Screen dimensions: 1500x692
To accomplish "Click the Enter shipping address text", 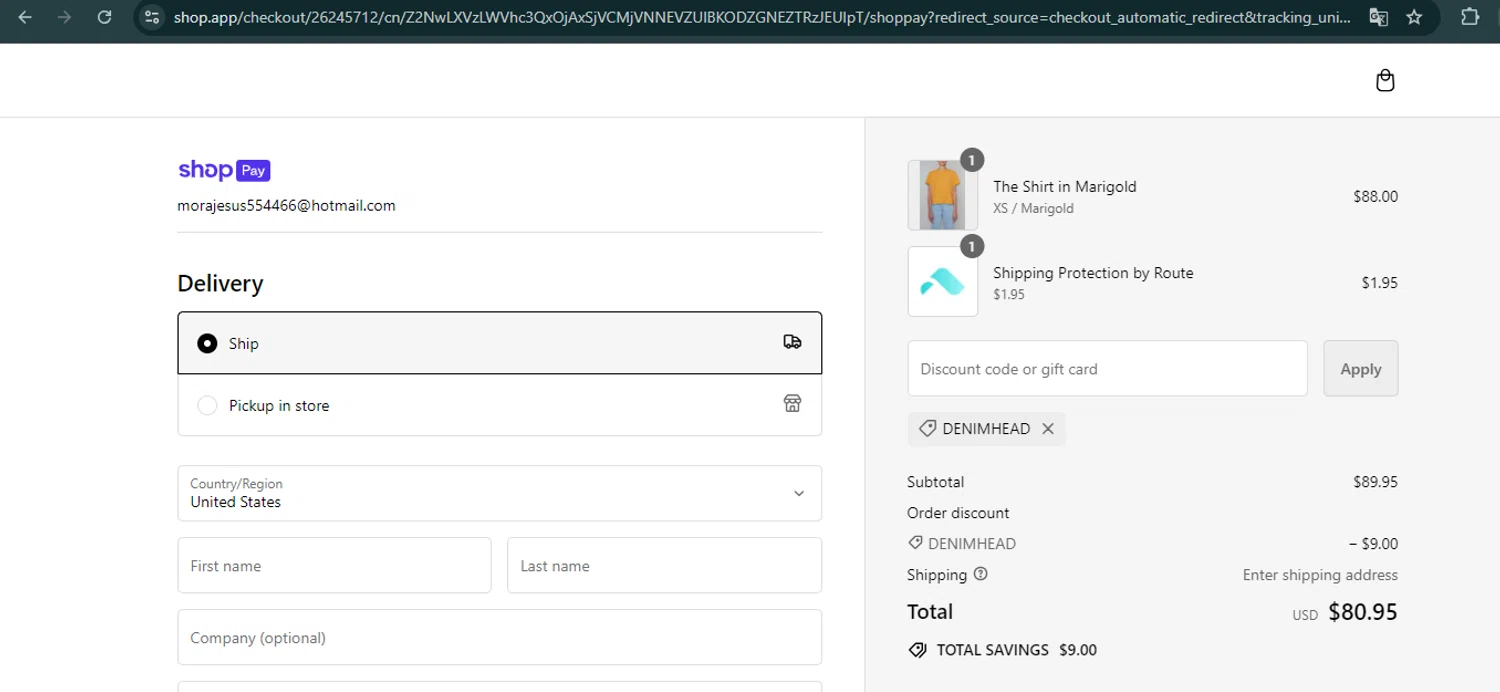I will 1320,575.
